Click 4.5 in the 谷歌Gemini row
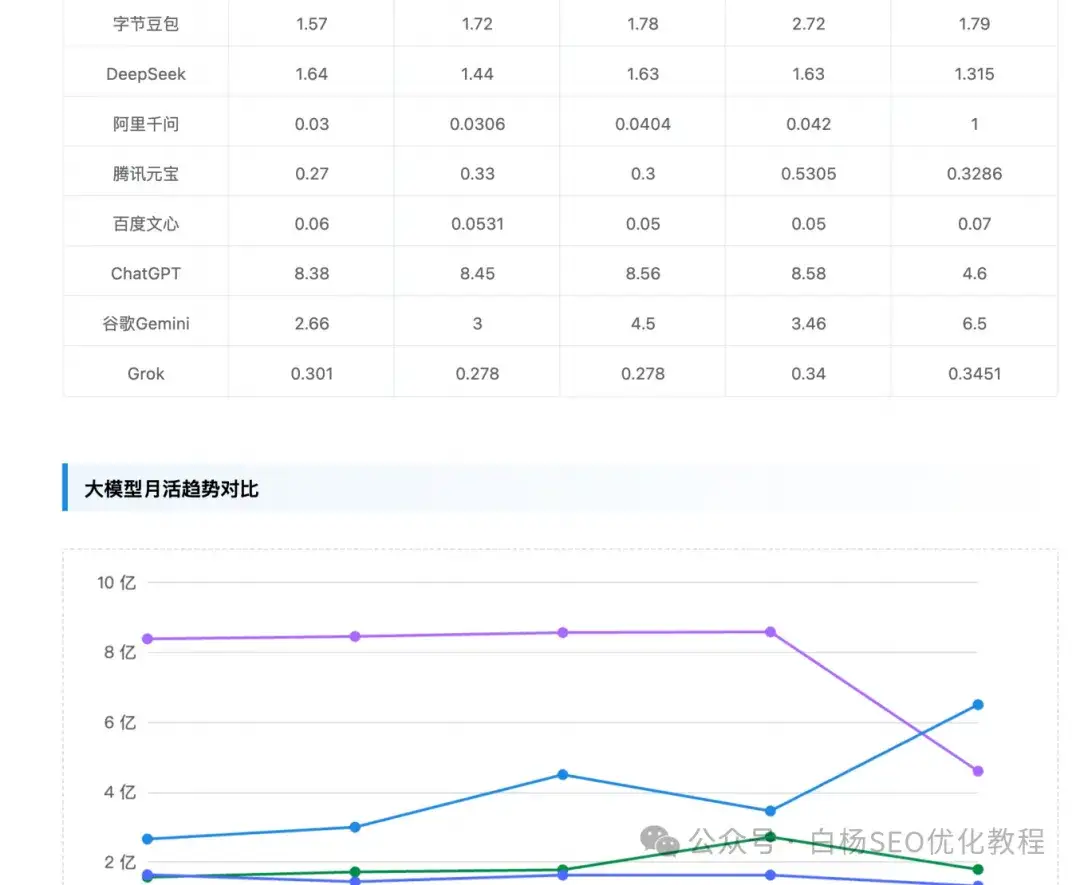 (x=643, y=324)
